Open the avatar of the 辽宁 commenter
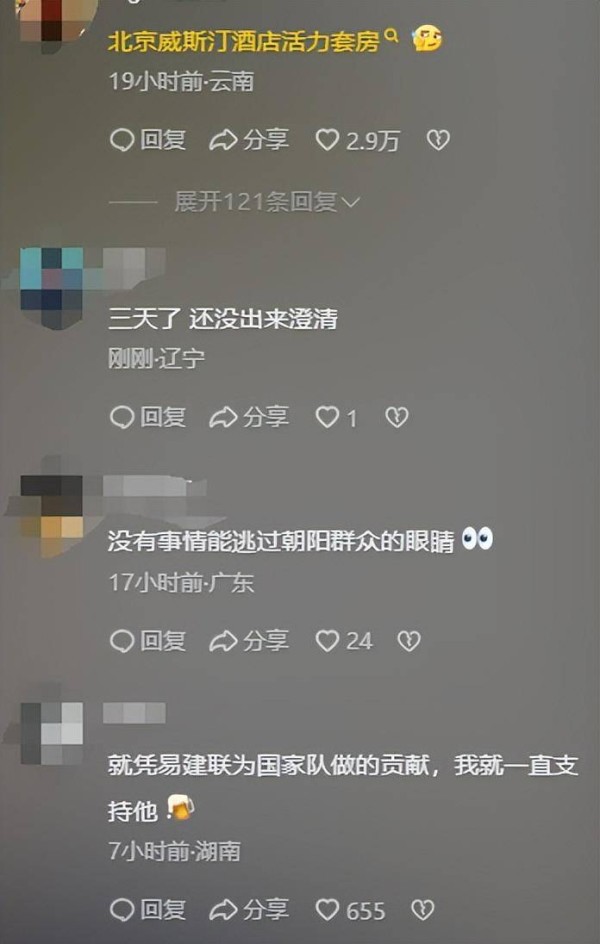 (51, 288)
